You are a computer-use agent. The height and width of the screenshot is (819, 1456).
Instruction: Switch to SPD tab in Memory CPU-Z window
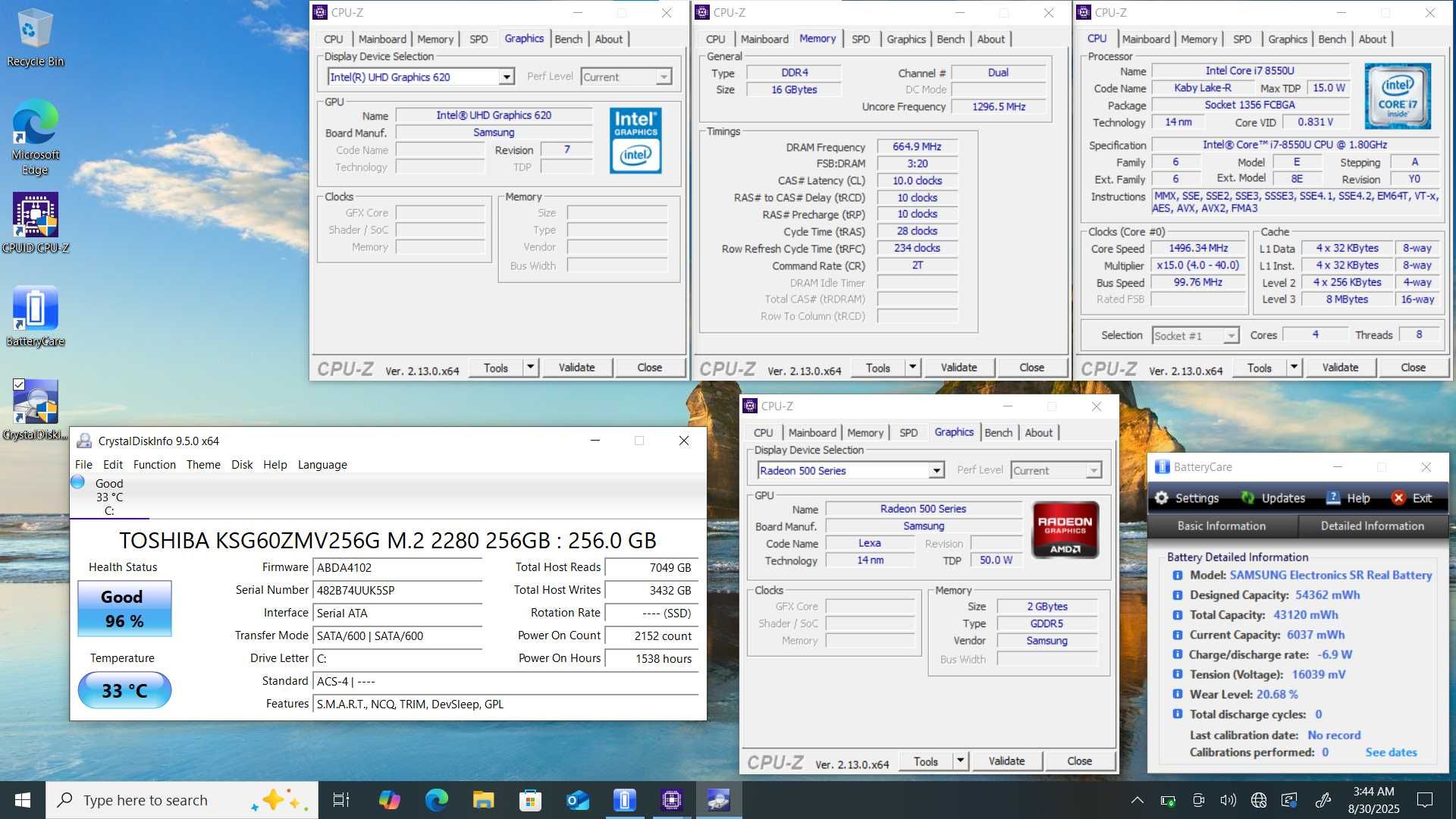click(x=861, y=39)
